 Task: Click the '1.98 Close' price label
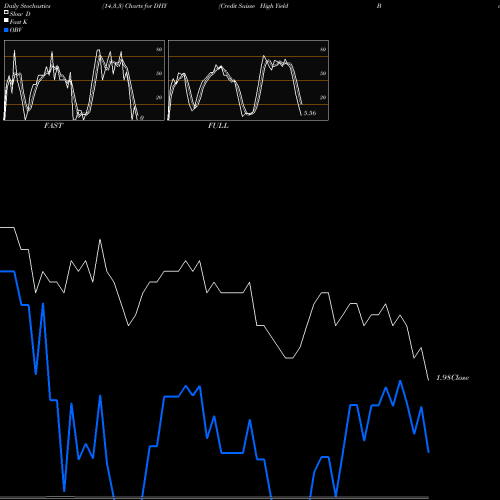[x=453, y=378]
